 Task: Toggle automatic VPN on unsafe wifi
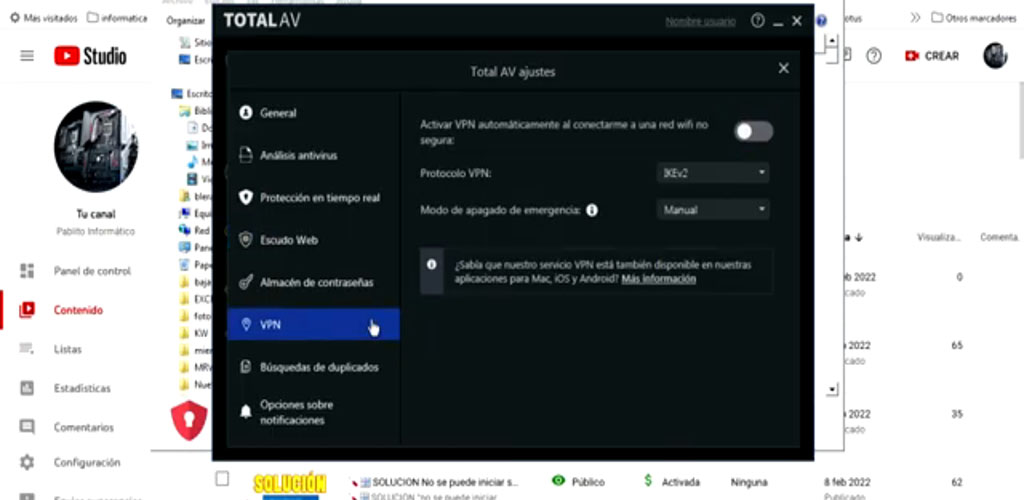click(753, 131)
